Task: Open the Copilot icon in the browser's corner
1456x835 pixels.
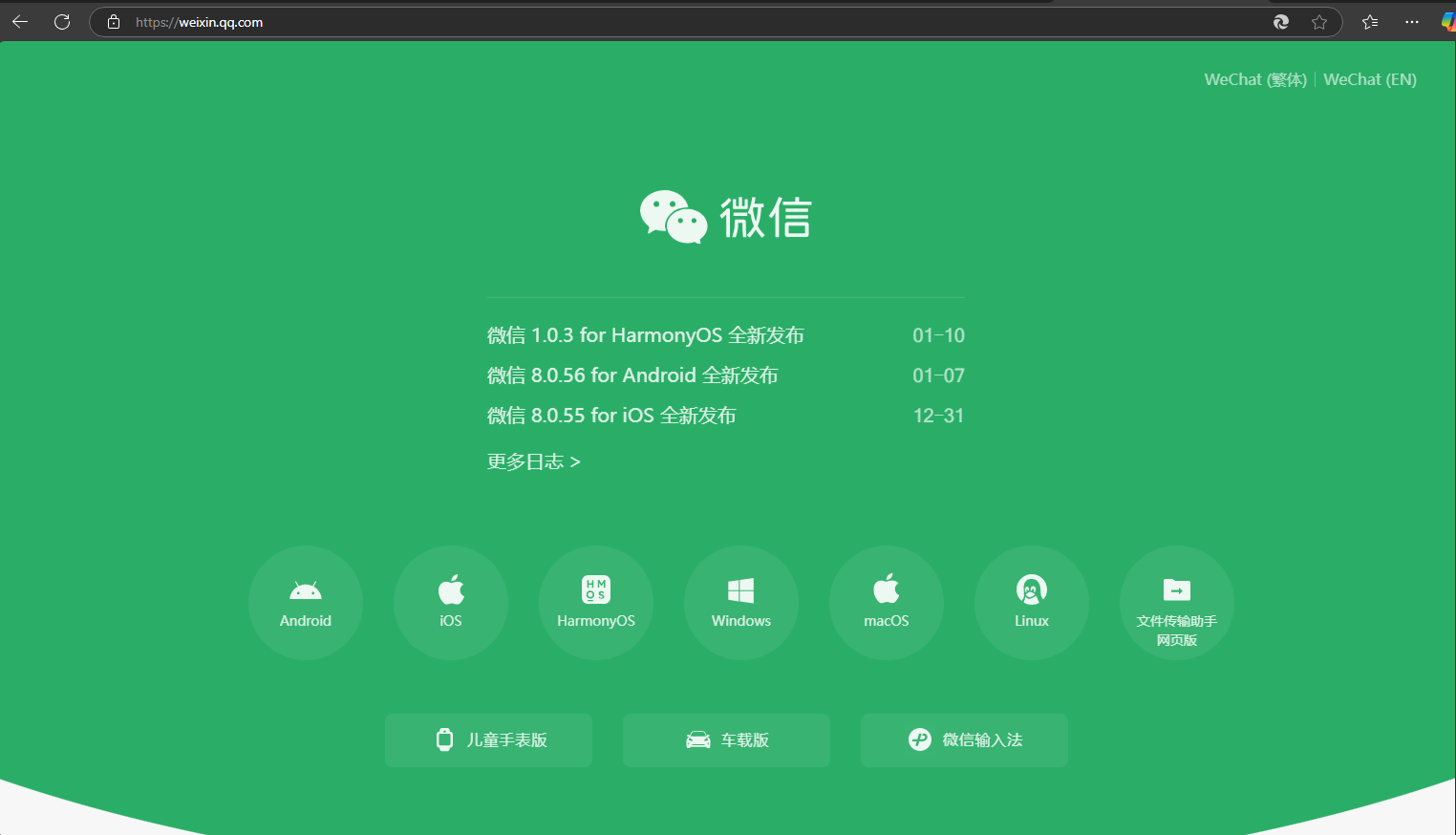Action: (1448, 22)
